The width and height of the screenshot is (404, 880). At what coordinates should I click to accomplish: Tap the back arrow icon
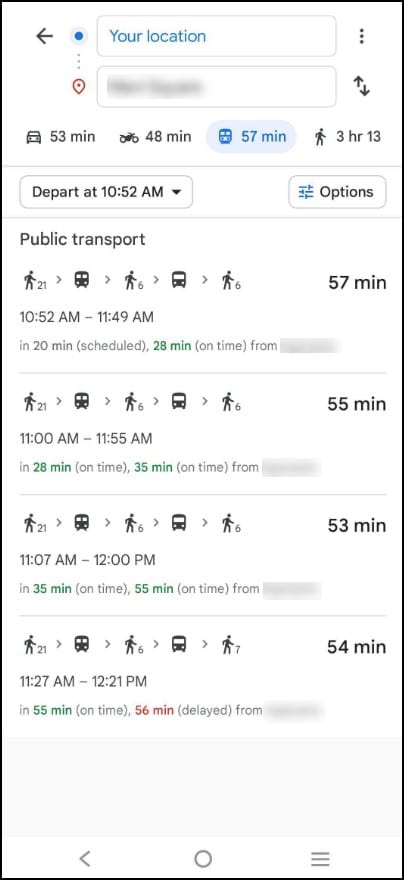click(x=44, y=36)
